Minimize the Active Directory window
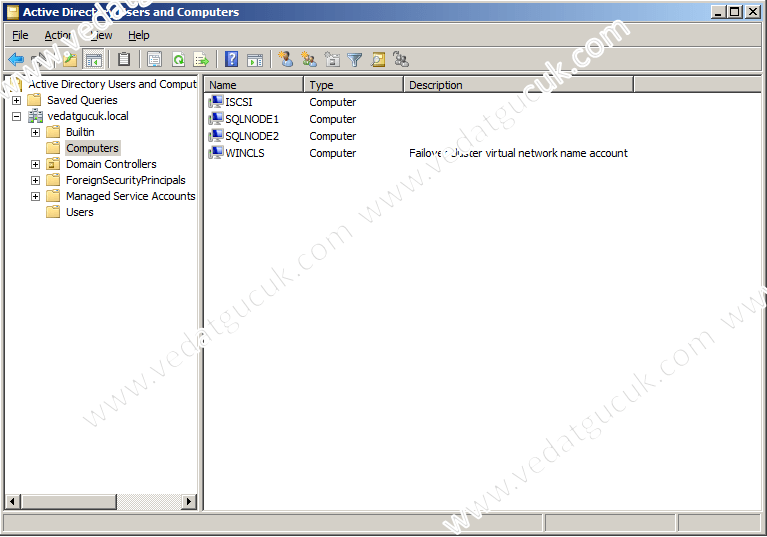Image resolution: width=767 pixels, height=537 pixels. coord(718,12)
